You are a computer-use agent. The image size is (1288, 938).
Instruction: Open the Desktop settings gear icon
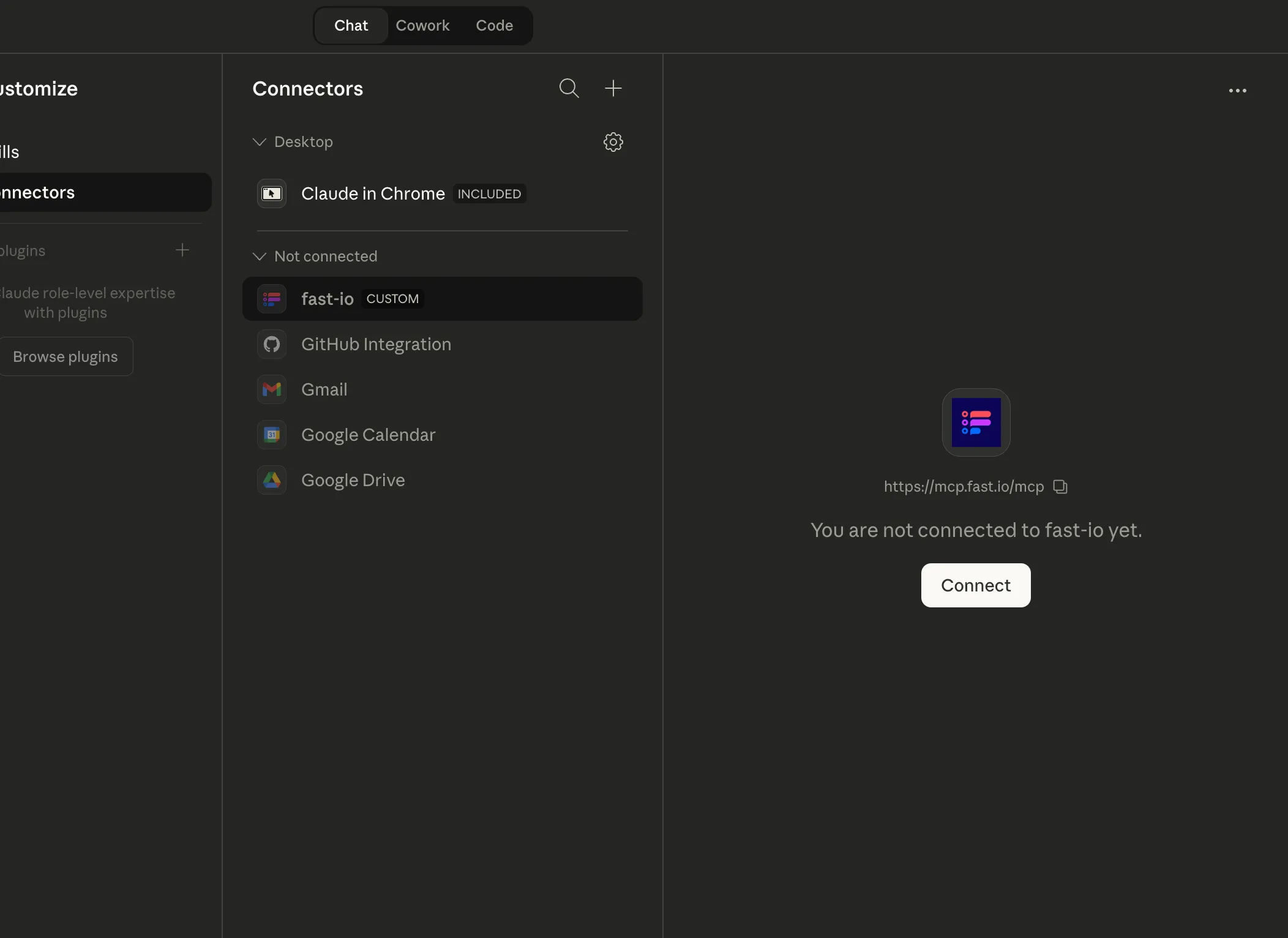(613, 141)
